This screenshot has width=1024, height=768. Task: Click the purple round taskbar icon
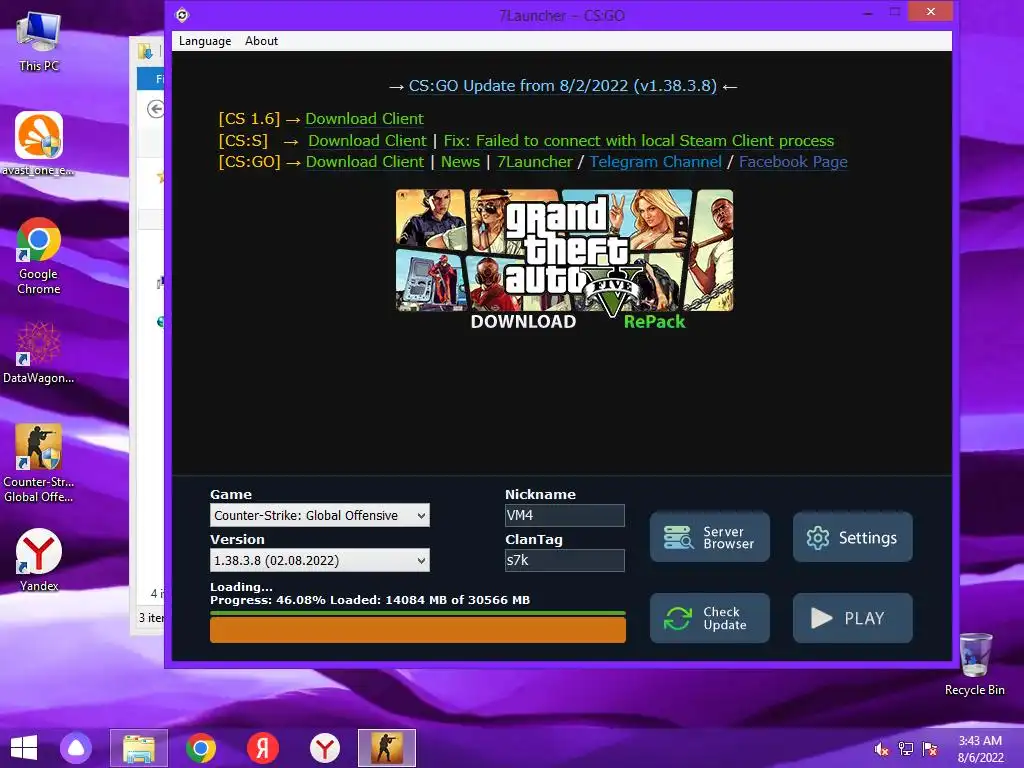point(76,748)
